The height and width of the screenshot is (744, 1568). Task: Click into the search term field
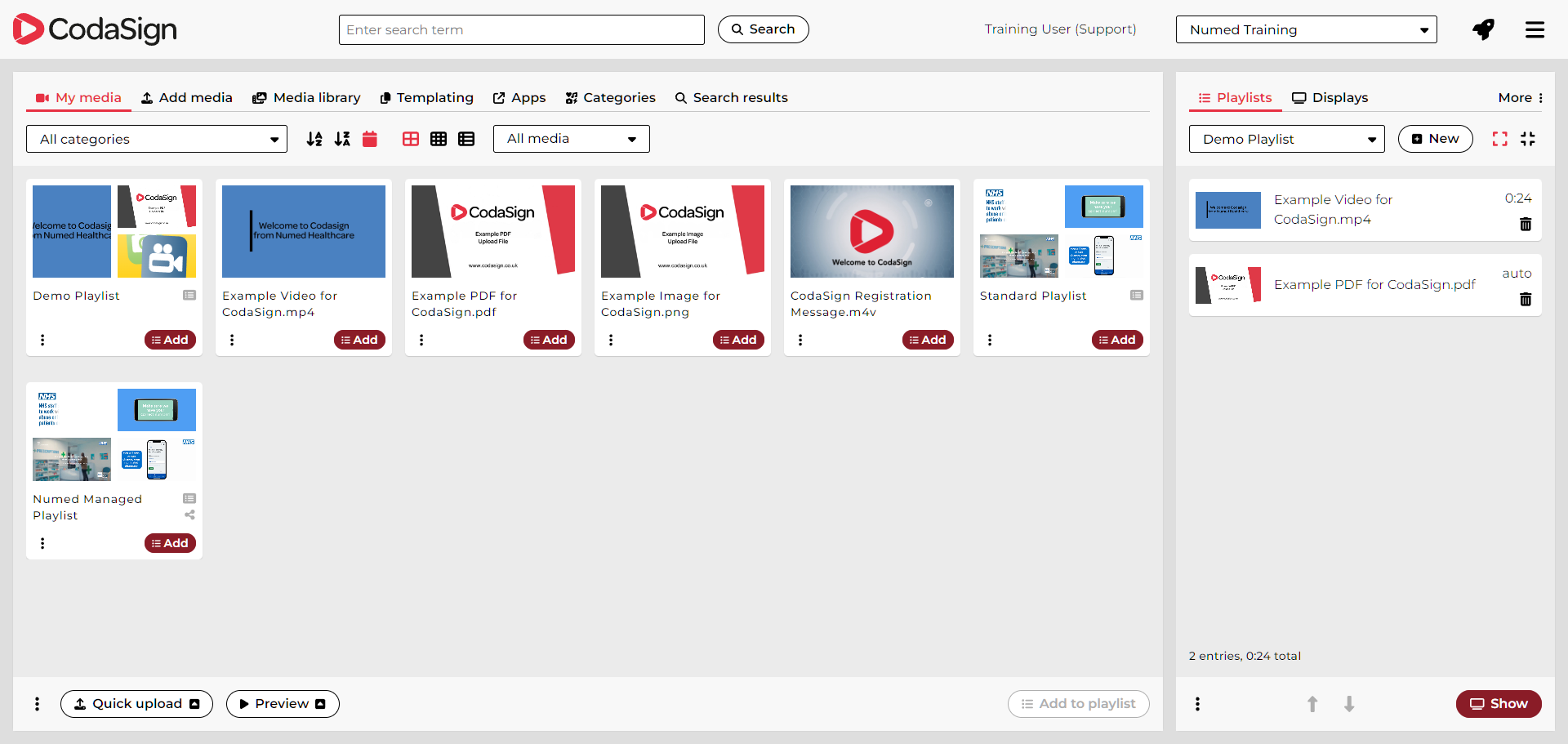(x=521, y=30)
